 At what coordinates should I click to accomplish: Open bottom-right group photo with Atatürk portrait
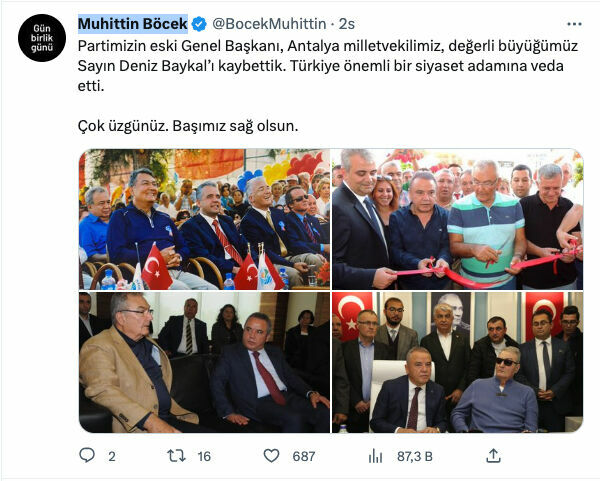[x=458, y=362]
